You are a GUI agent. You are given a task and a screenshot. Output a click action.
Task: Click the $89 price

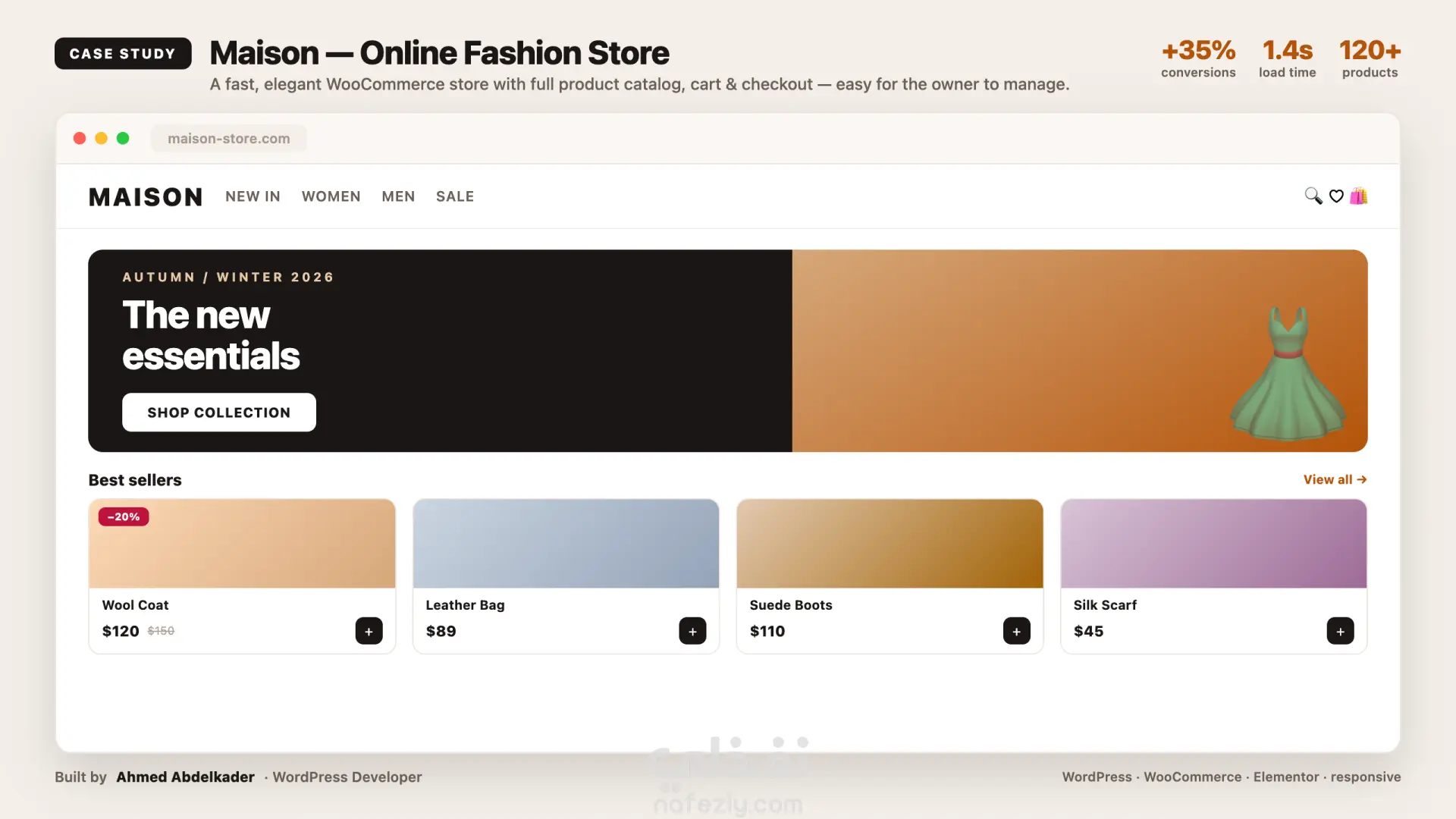coord(441,631)
